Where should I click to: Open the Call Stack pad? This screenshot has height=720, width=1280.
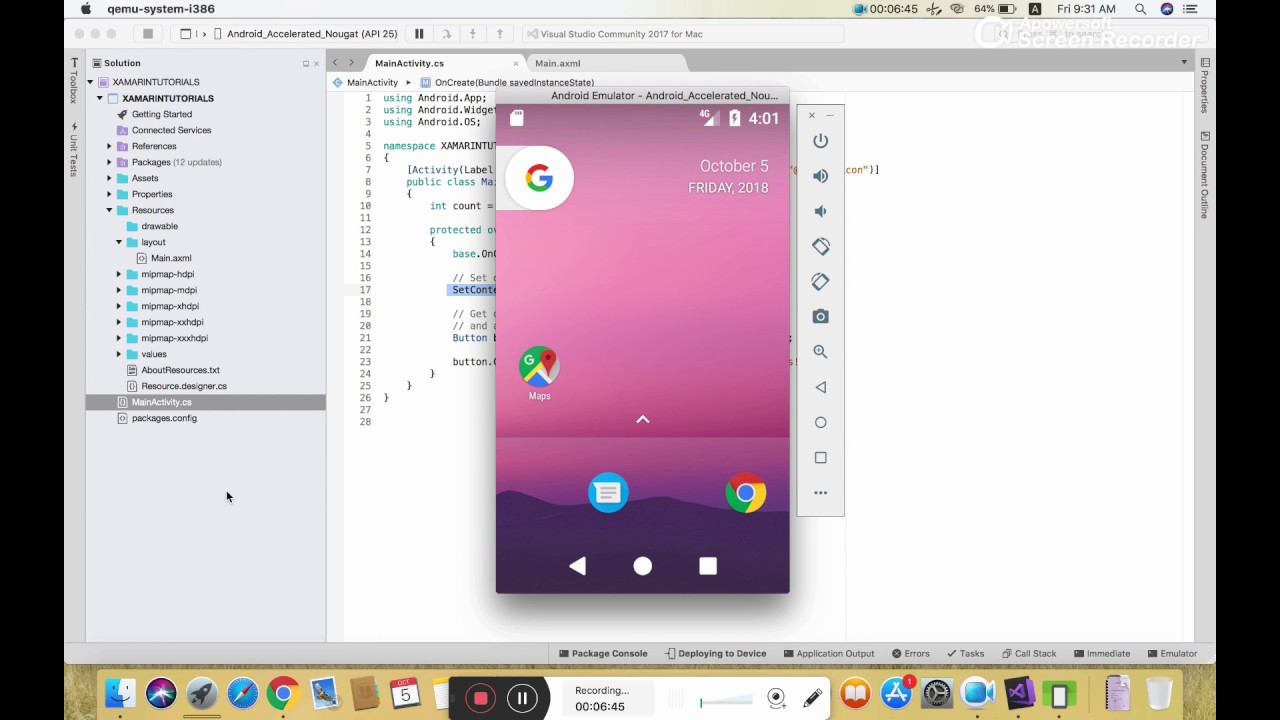[1028, 653]
